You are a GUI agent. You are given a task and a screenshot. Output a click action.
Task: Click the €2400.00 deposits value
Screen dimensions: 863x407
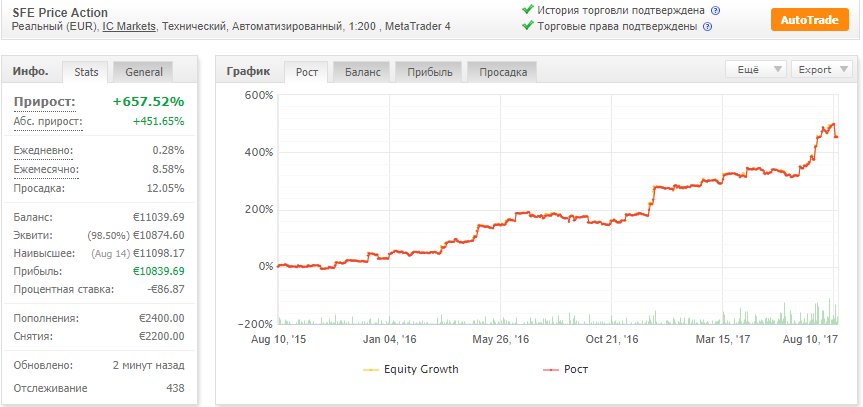click(161, 318)
